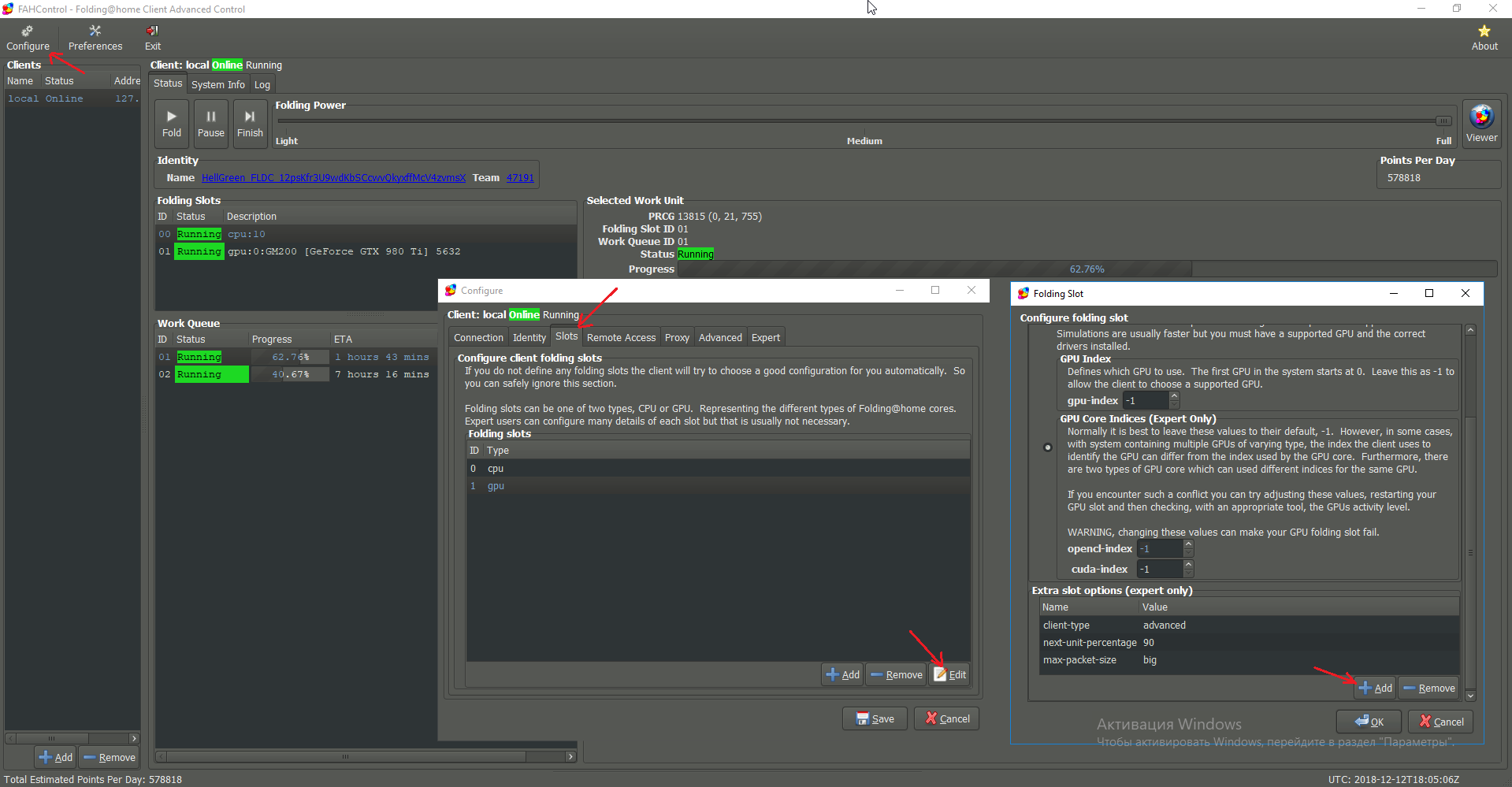Select the gpu slot row in Configure
Screen dimensions: 1512x787
tap(718, 486)
